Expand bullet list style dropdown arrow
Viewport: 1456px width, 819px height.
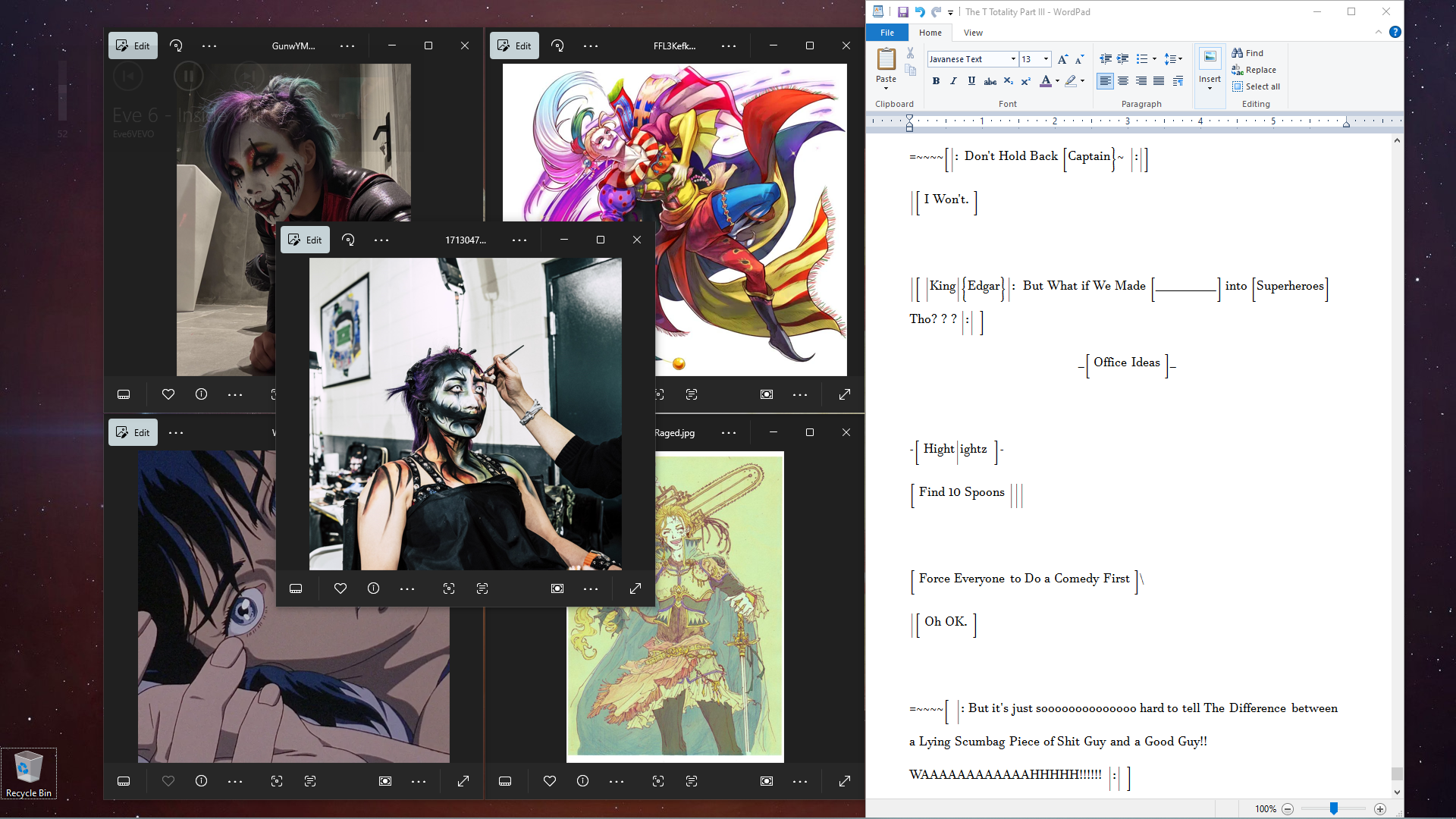point(1154,59)
